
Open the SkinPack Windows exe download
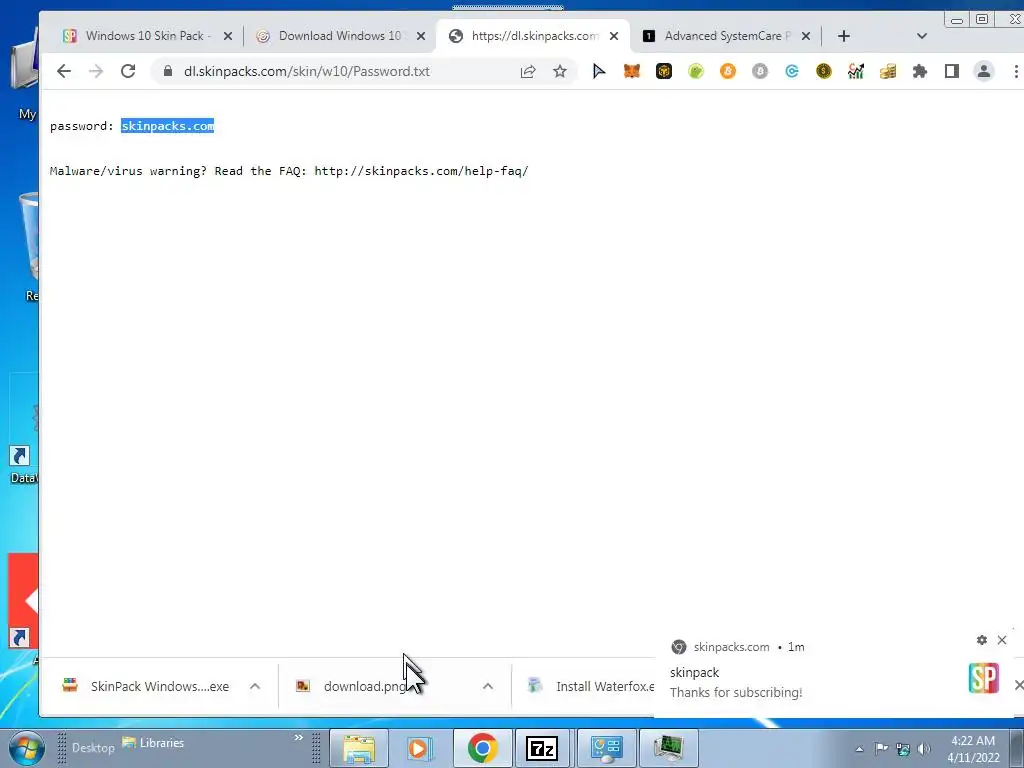[x=148, y=686]
